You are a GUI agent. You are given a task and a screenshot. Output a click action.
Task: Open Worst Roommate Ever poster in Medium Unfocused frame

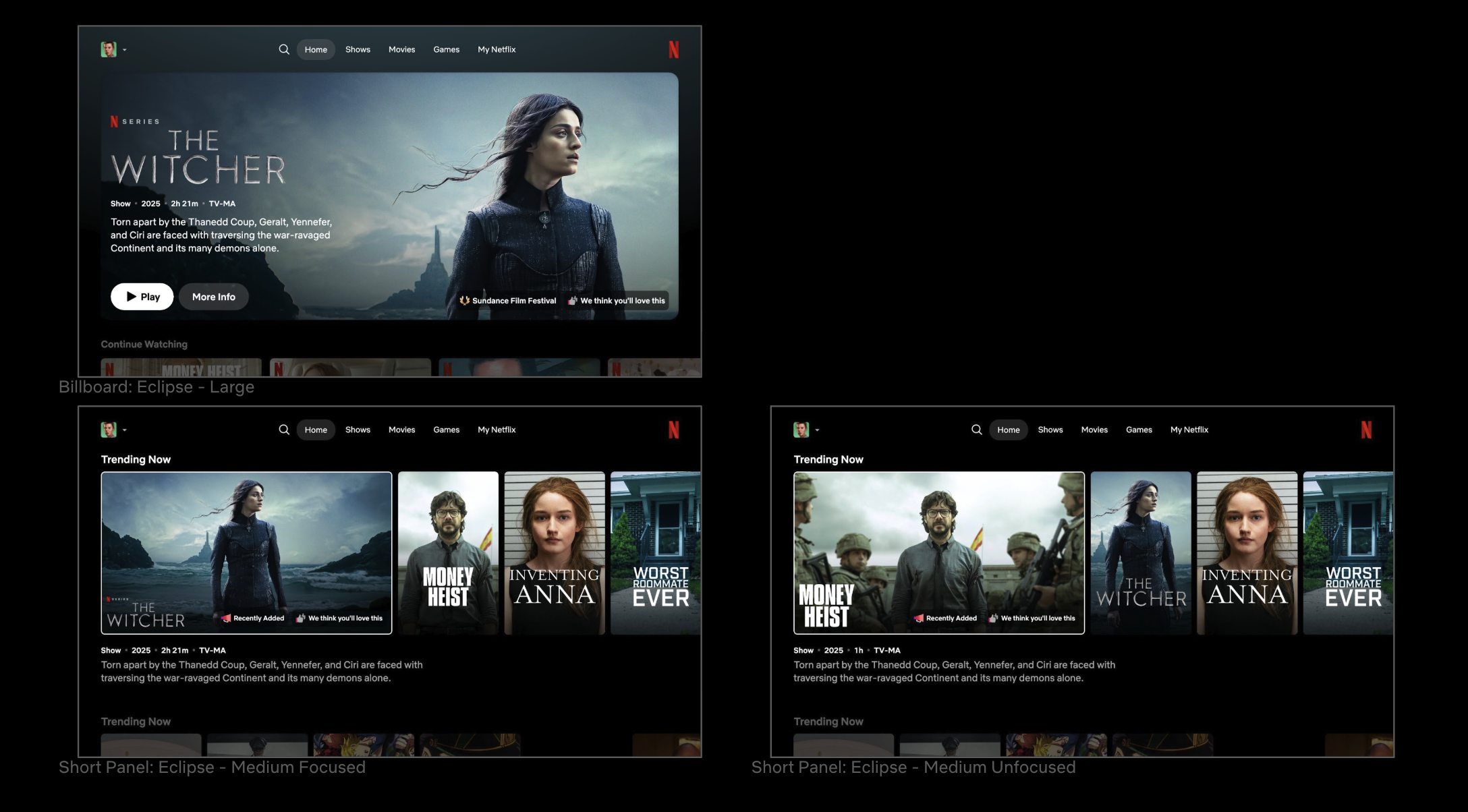1348,553
